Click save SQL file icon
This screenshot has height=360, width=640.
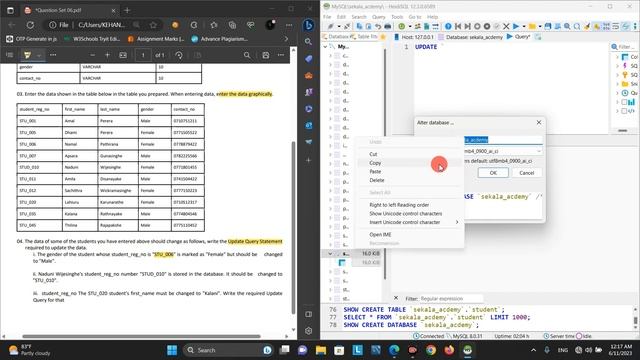click(548, 27)
